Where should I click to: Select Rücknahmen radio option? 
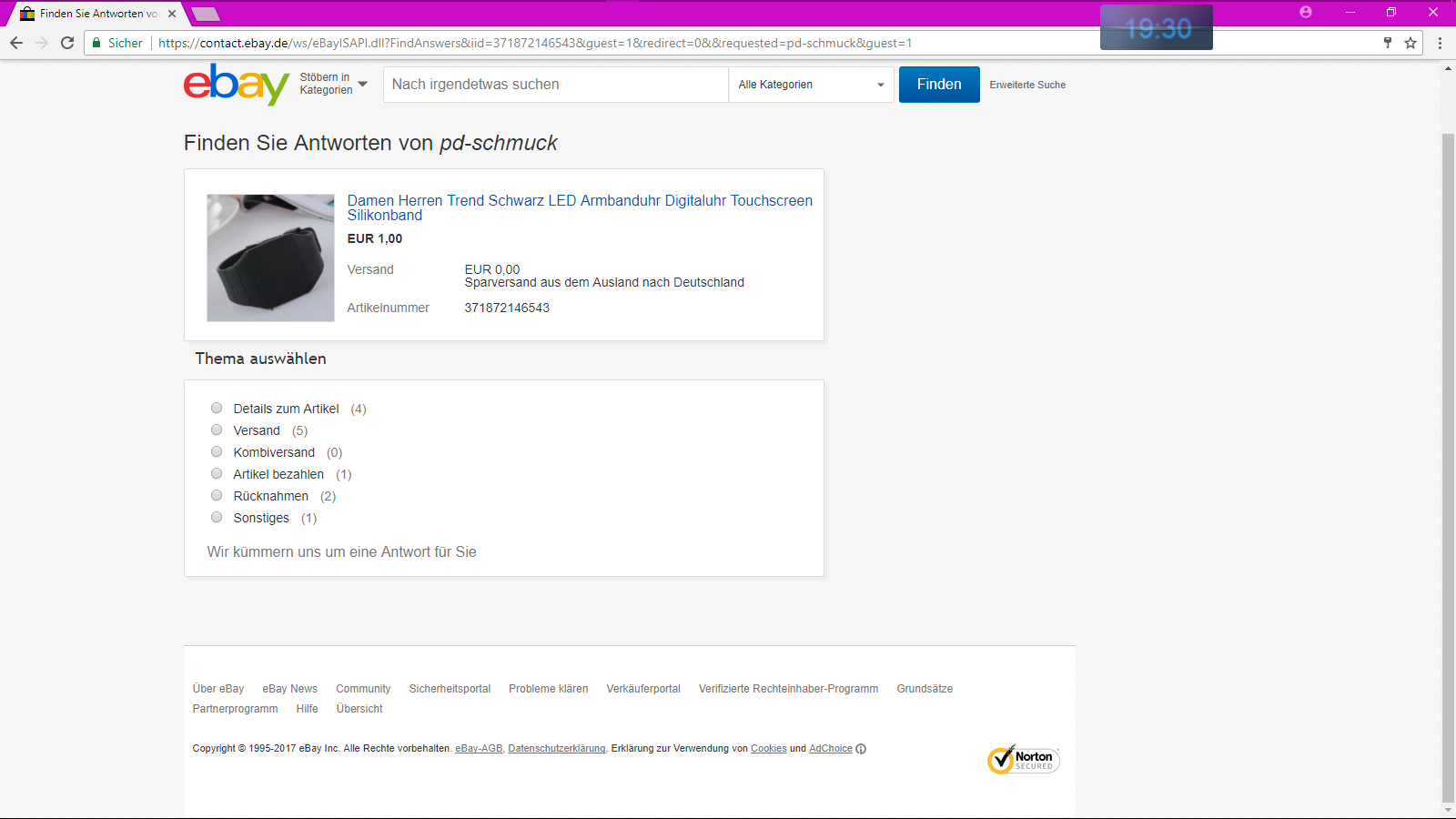click(x=217, y=495)
